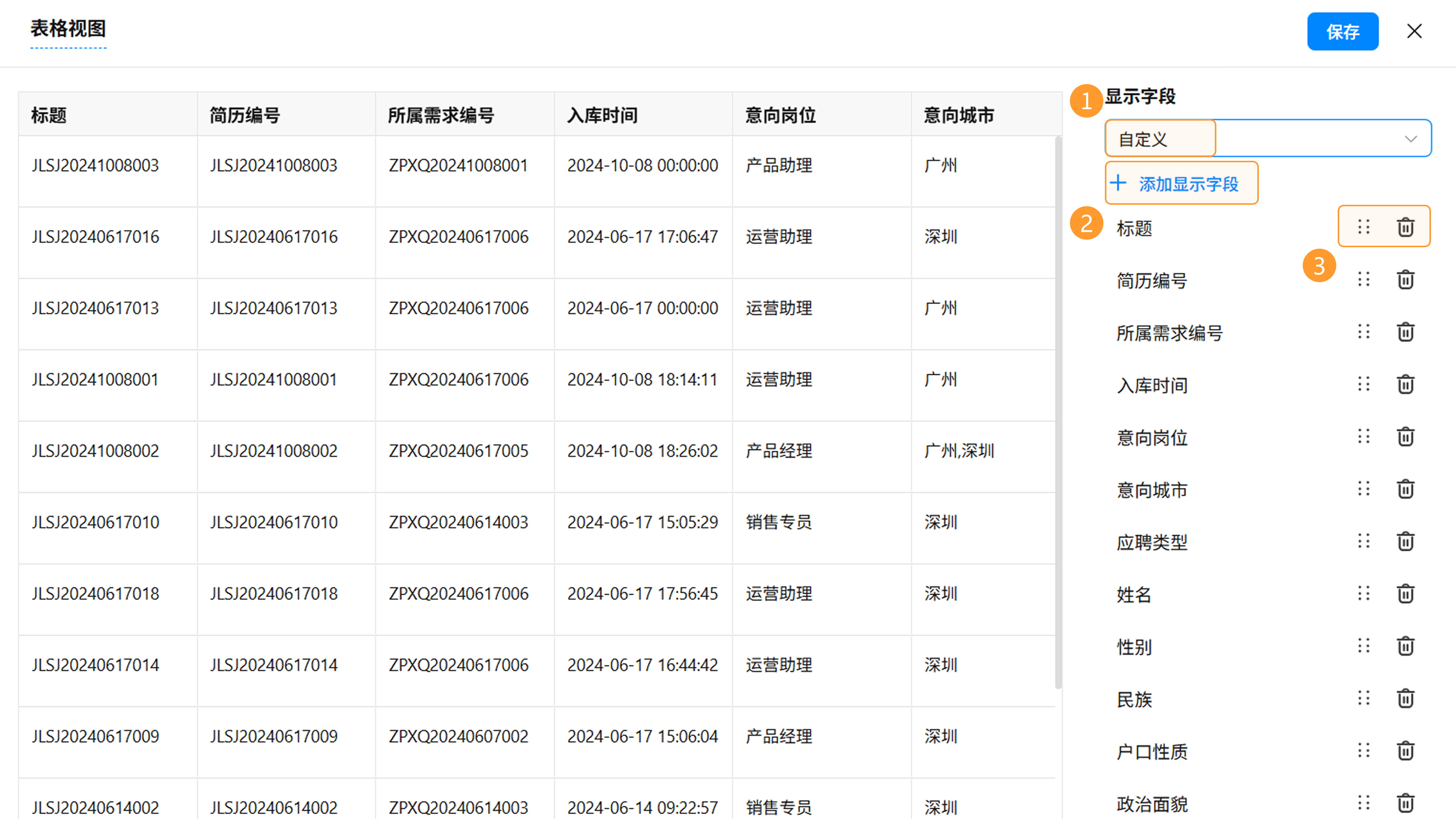Click 添加显示字段 to add a field
This screenshot has height=819, width=1456.
1181,183
